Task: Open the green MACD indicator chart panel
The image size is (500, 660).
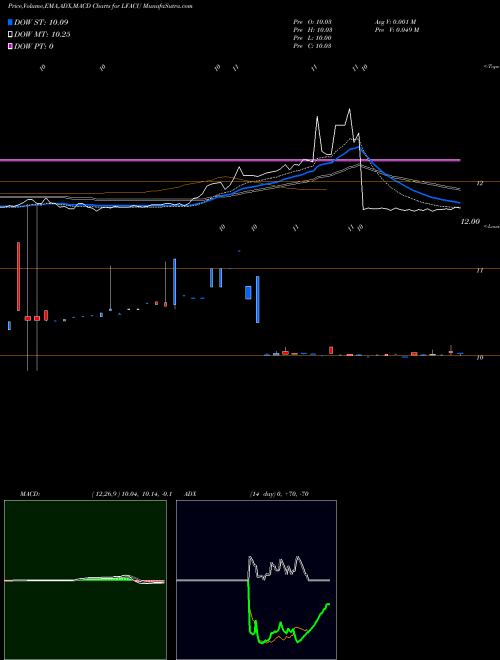Action: tap(85, 580)
